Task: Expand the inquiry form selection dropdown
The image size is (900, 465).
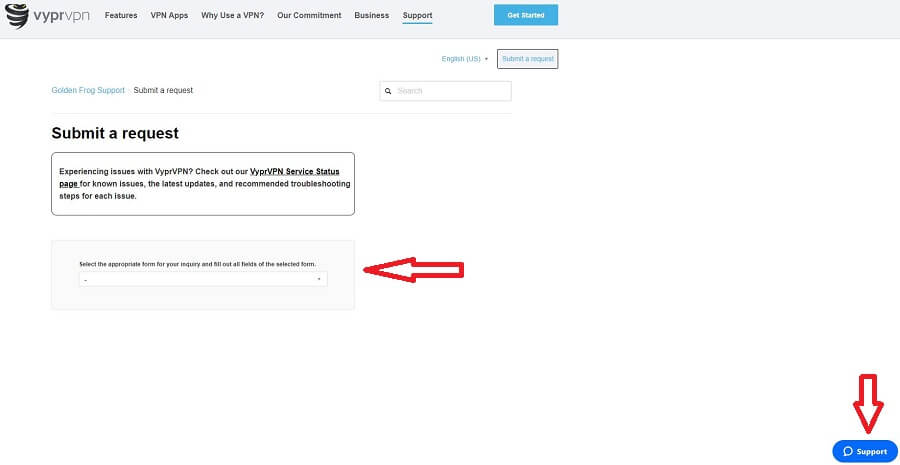Action: coord(203,280)
